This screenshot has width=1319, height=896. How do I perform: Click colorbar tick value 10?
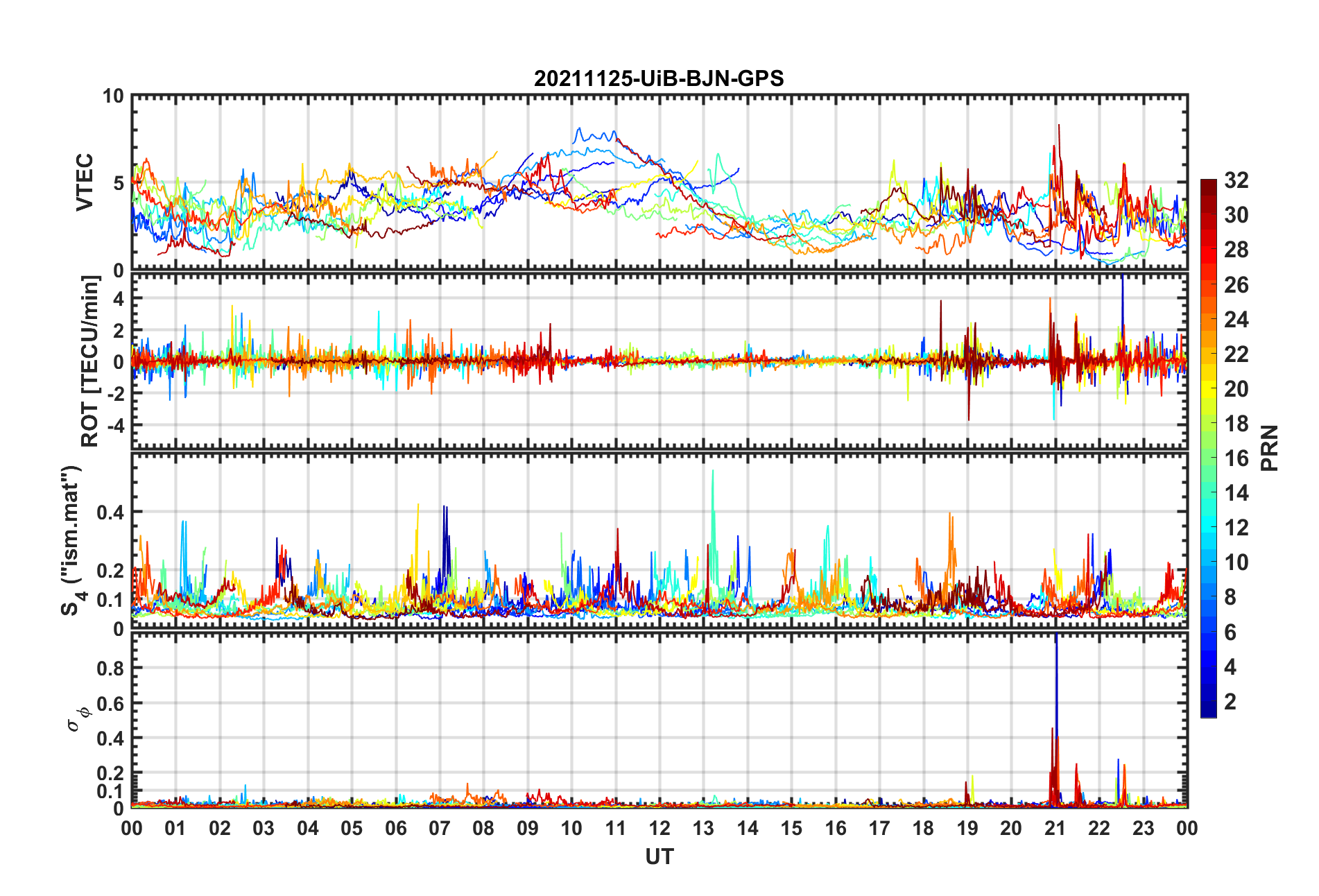pyautogui.click(x=1236, y=562)
